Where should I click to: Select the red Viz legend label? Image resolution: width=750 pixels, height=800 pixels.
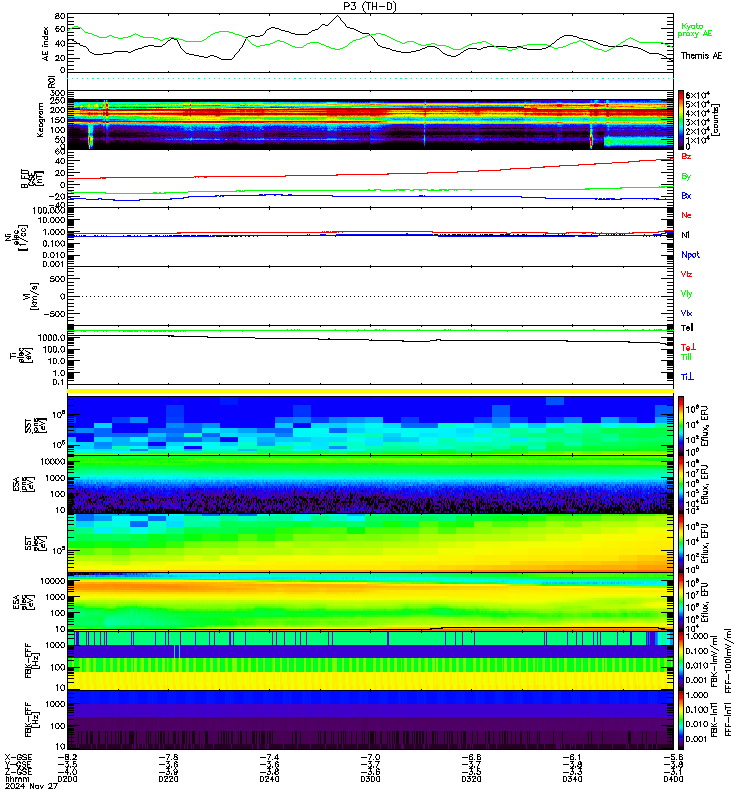click(x=686, y=274)
